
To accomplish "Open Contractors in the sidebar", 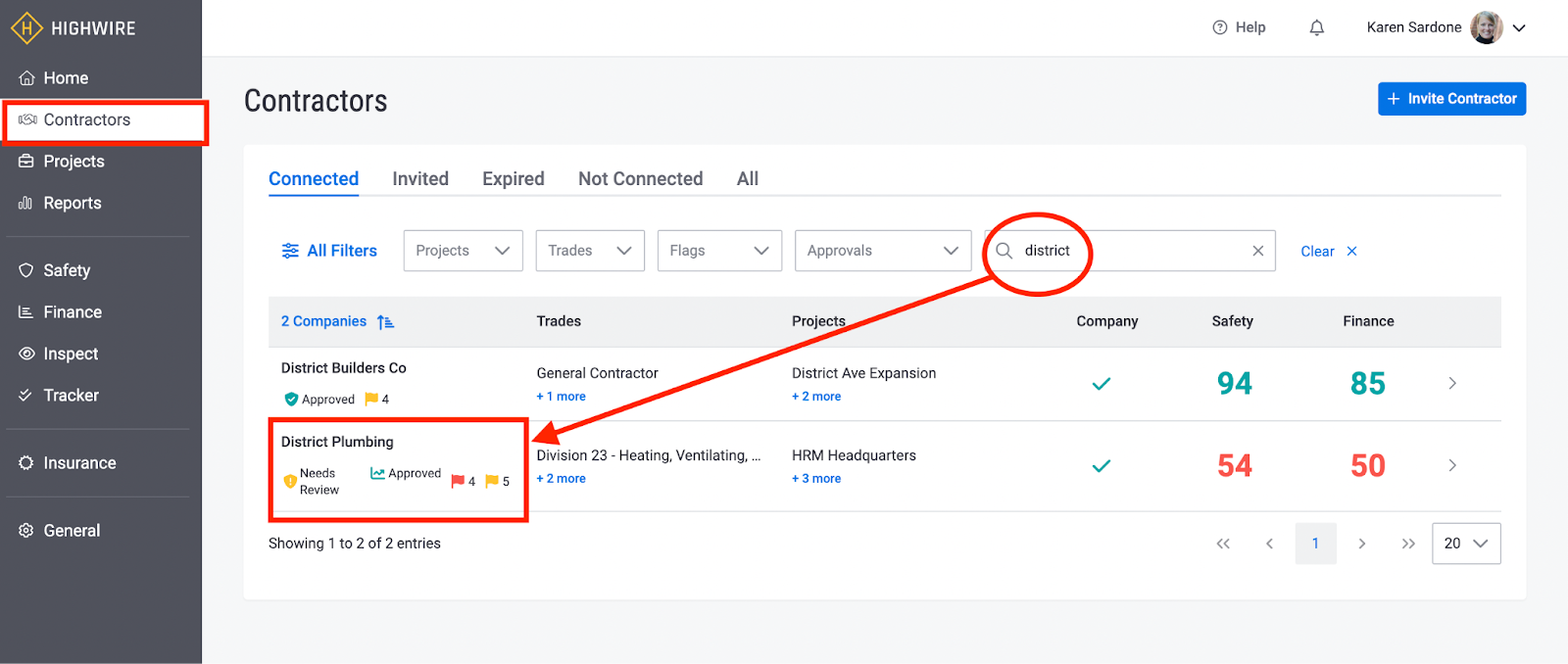I will pyautogui.click(x=86, y=119).
